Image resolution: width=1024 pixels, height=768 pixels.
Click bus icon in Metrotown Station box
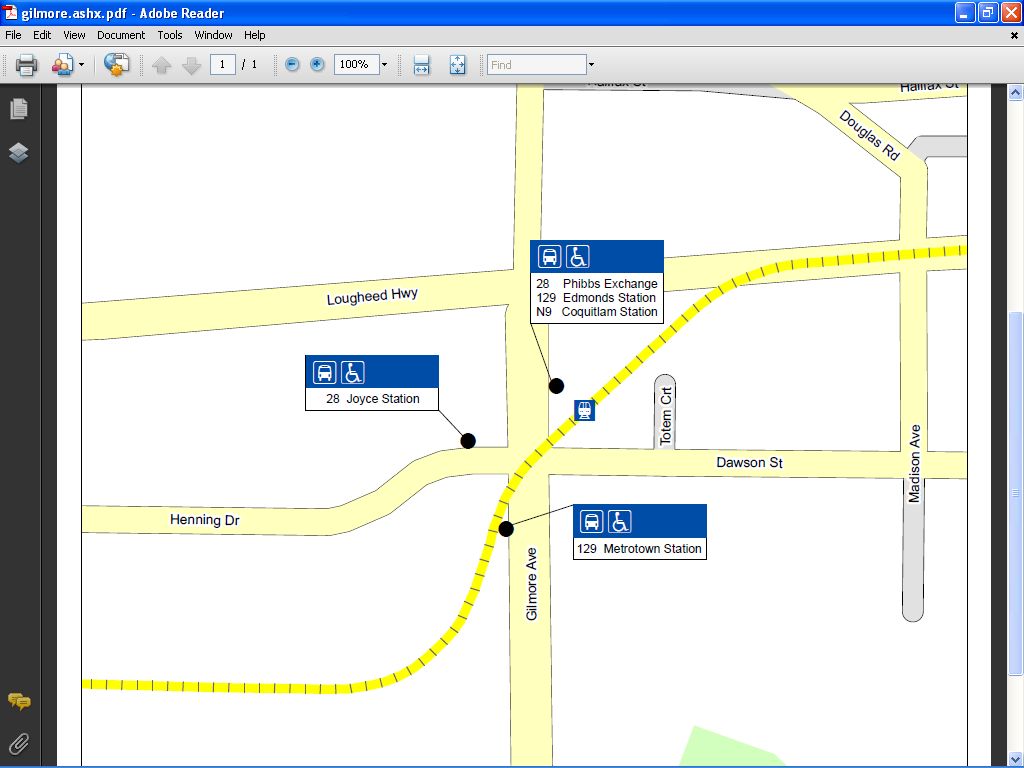point(592,522)
